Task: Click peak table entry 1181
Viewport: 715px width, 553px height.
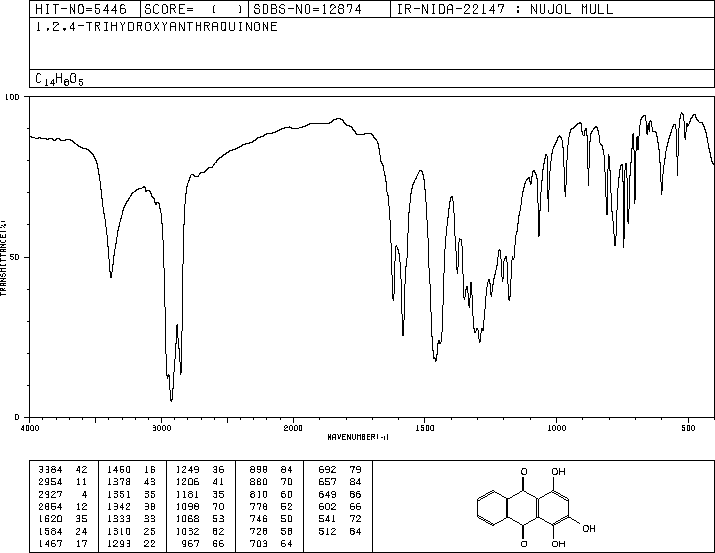Action: [187, 494]
